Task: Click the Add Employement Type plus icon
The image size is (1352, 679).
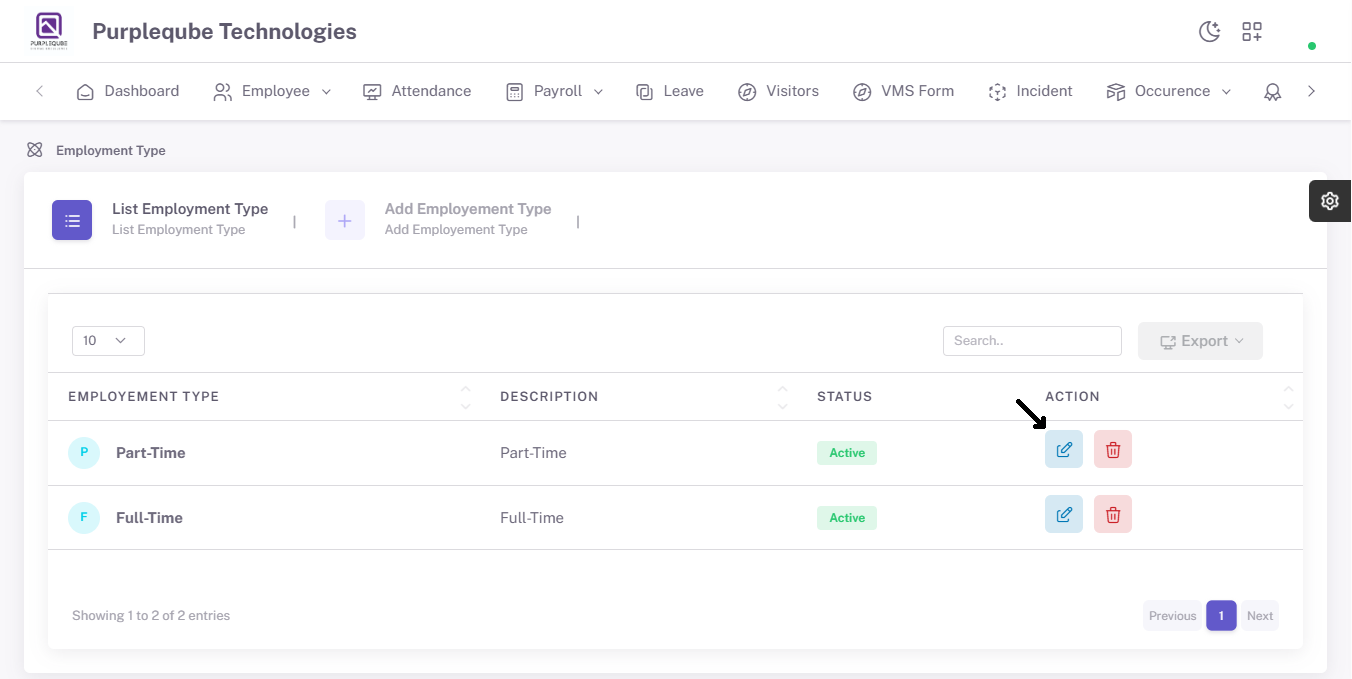Action: pyautogui.click(x=345, y=220)
